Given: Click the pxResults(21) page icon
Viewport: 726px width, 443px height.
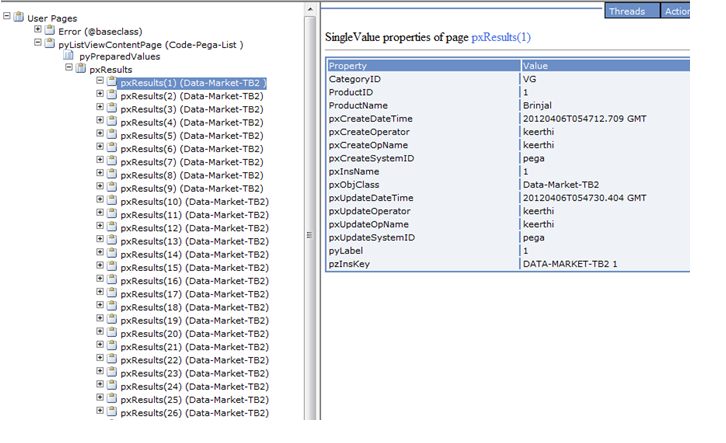Looking at the screenshot, I should 112,345.
